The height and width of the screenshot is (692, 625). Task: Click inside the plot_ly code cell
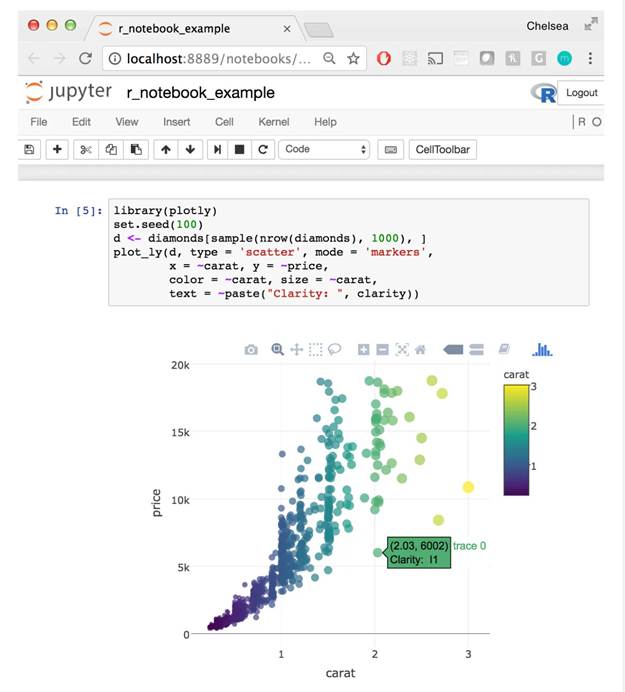(x=348, y=252)
